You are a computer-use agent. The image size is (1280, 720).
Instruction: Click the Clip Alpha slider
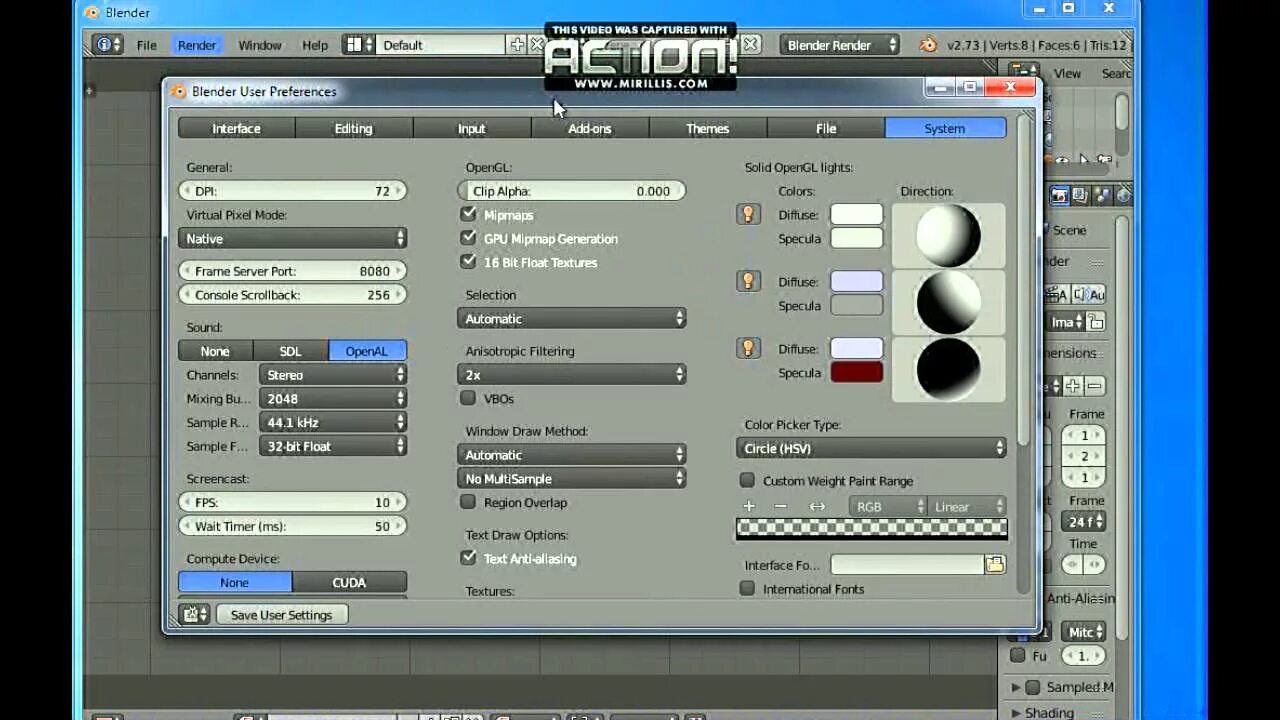point(572,190)
